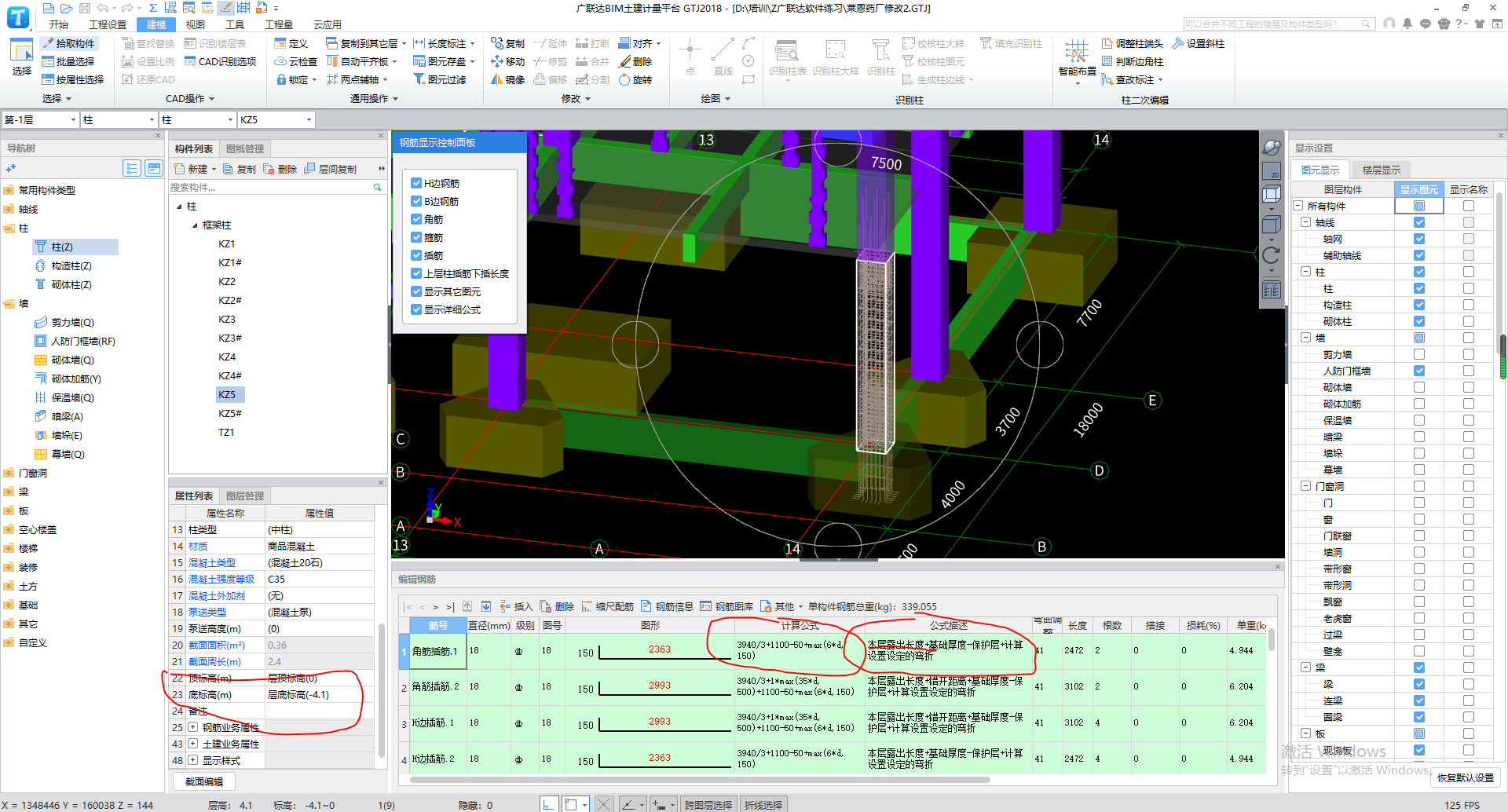Click 插入 insert row in rebar editor

tap(516, 606)
